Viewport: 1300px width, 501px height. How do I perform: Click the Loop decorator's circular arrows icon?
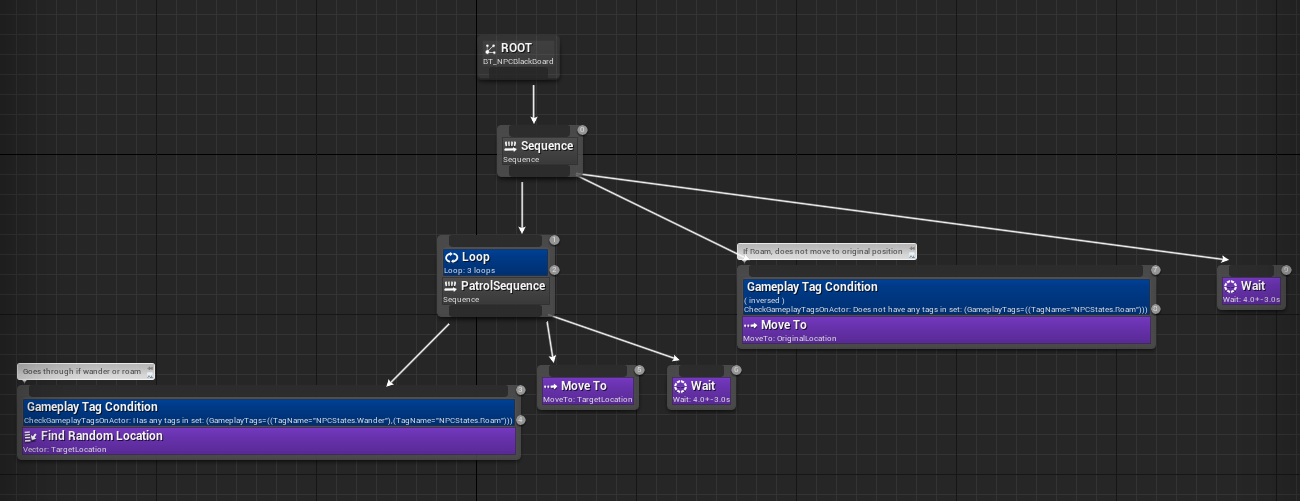(x=452, y=257)
